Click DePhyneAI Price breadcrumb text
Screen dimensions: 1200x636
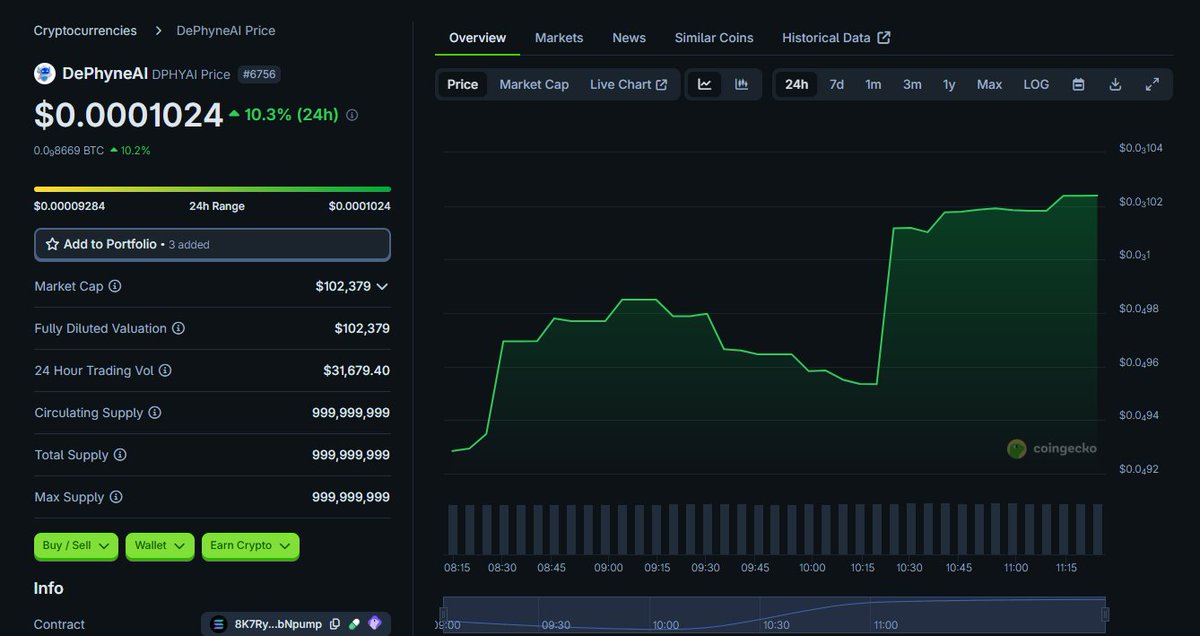(x=226, y=30)
